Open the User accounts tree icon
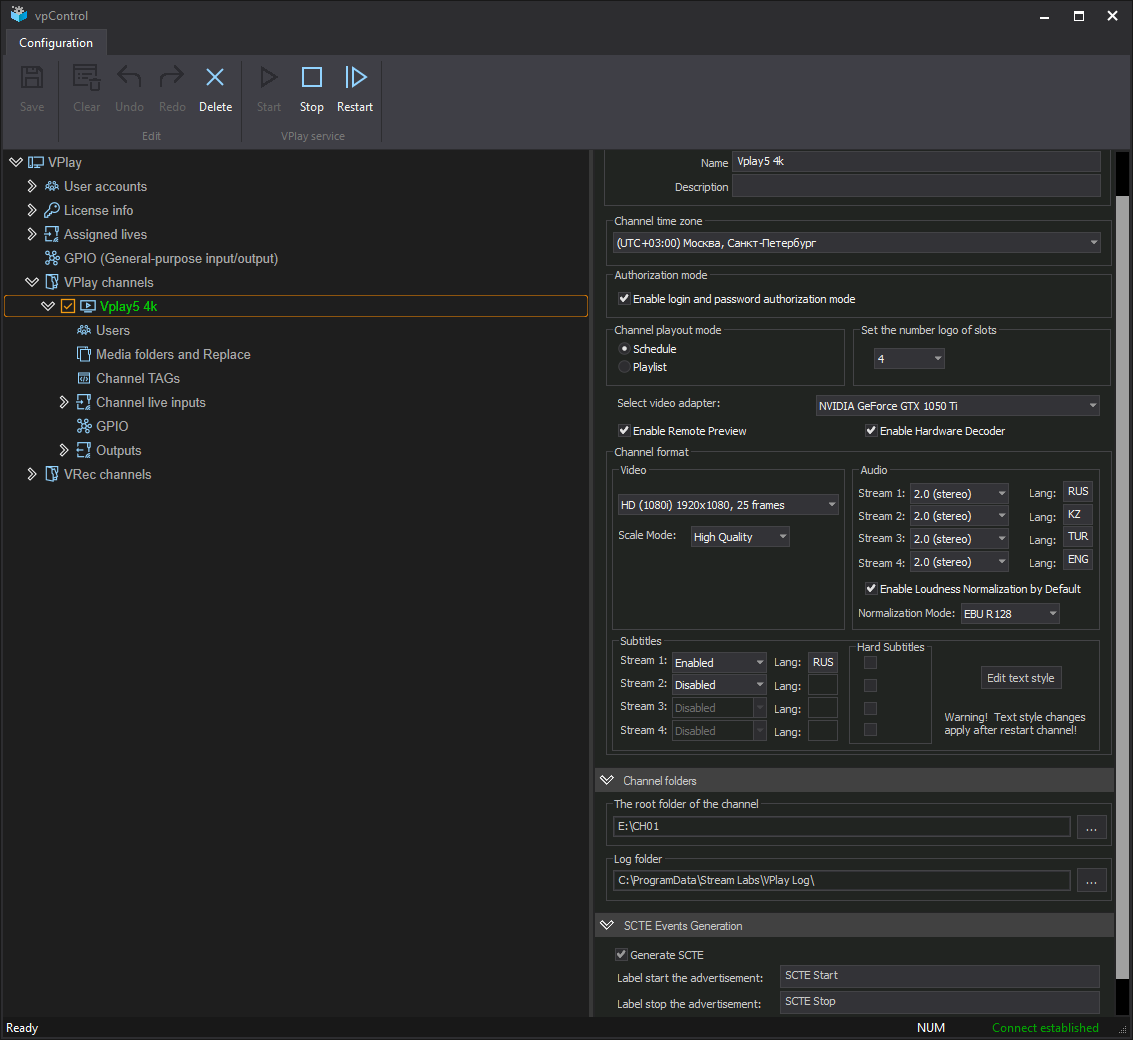This screenshot has width=1133, height=1040. [52, 186]
